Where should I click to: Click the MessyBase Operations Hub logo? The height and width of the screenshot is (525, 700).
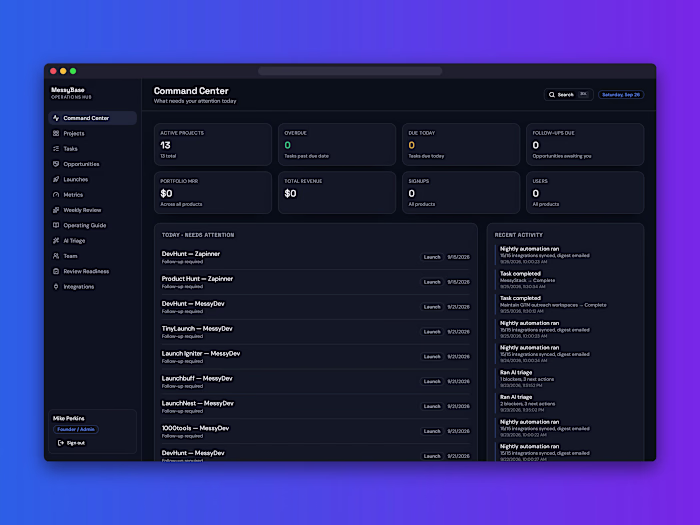71,93
